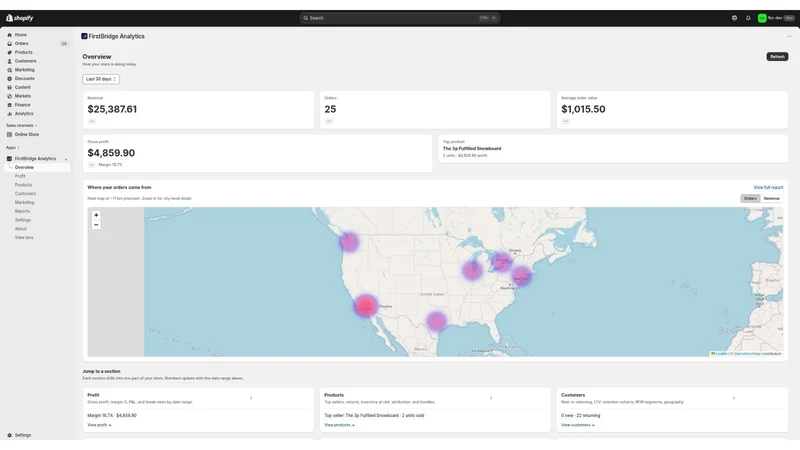Collapse app menu with View less
Viewport: 800px width, 450px height.
click(x=24, y=237)
